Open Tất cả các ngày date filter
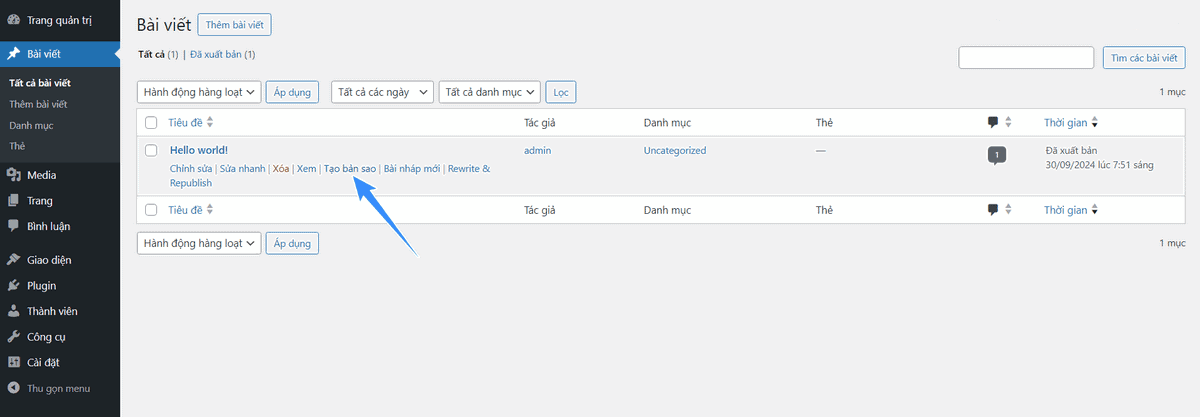 click(383, 92)
